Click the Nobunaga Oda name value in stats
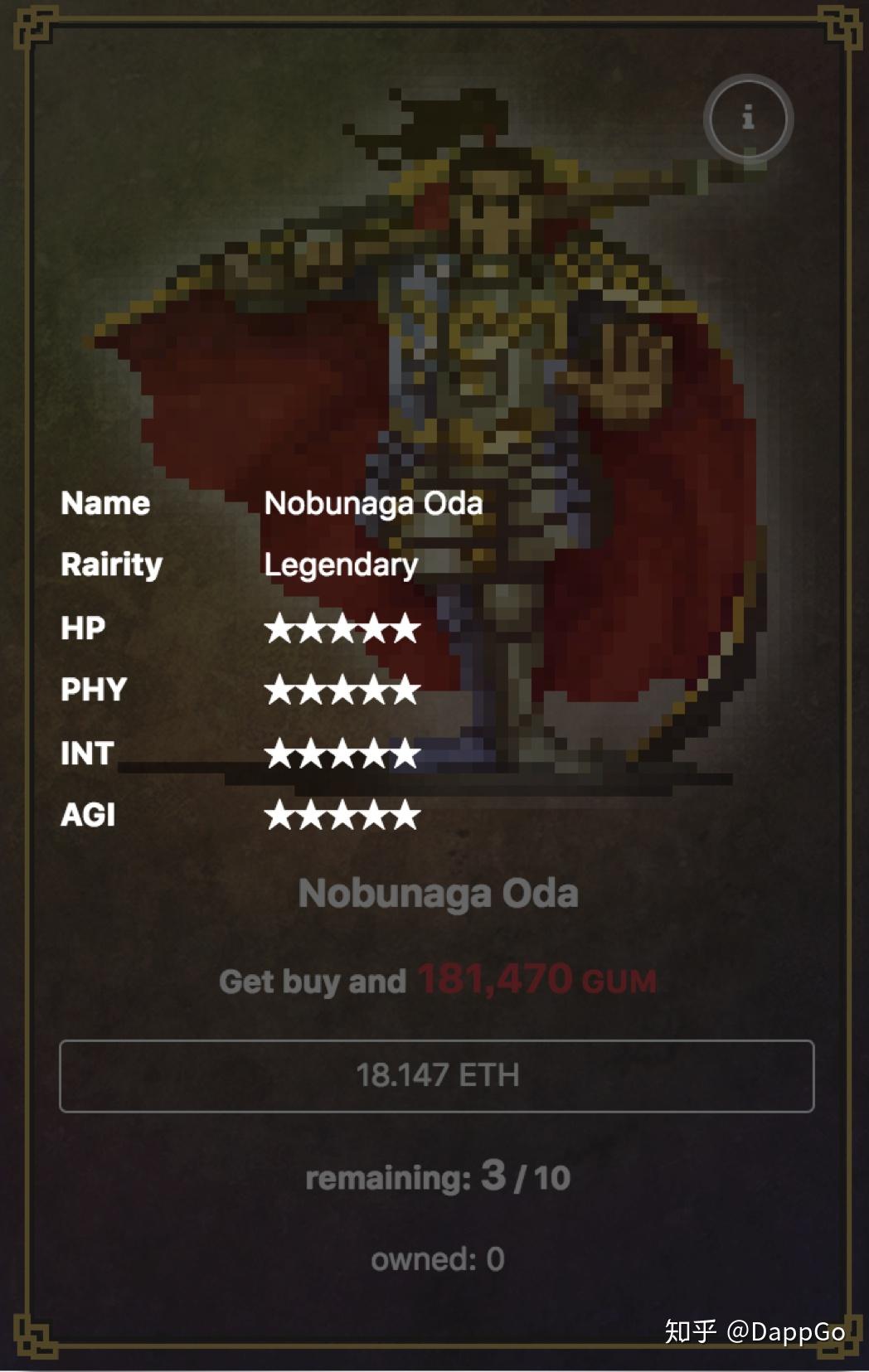 point(373,503)
